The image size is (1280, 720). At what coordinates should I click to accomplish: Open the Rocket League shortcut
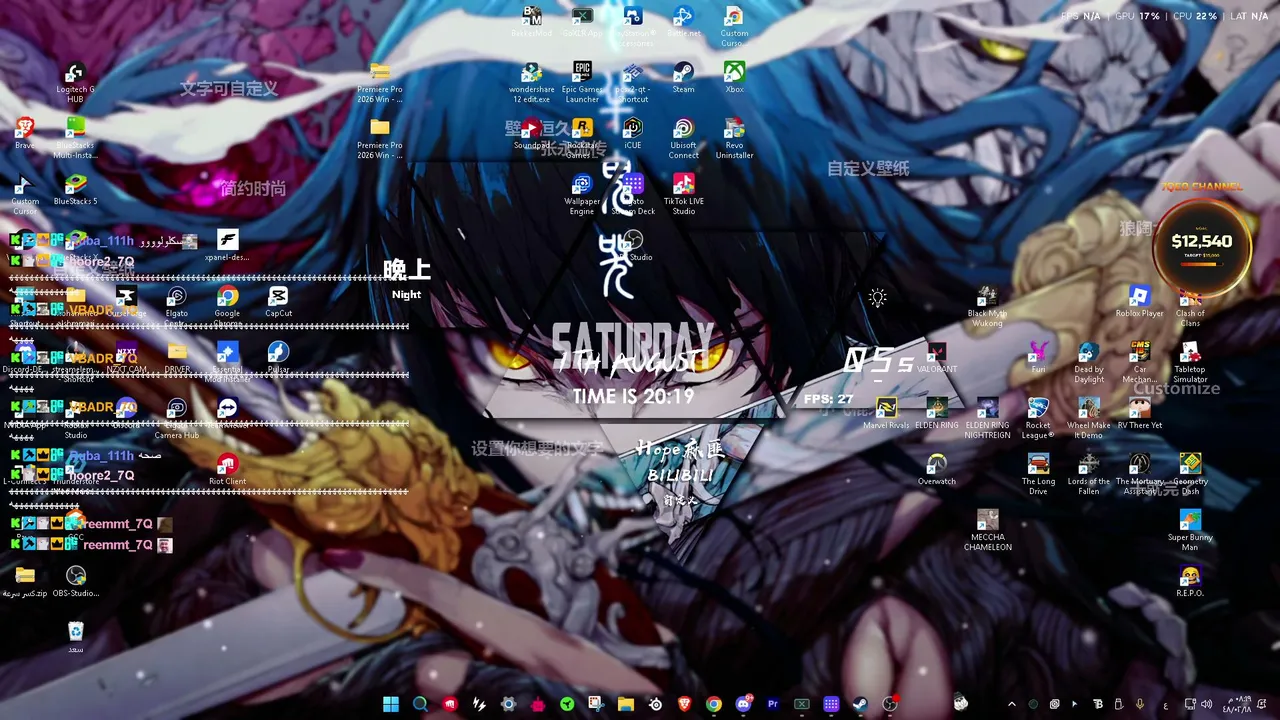pyautogui.click(x=1038, y=419)
